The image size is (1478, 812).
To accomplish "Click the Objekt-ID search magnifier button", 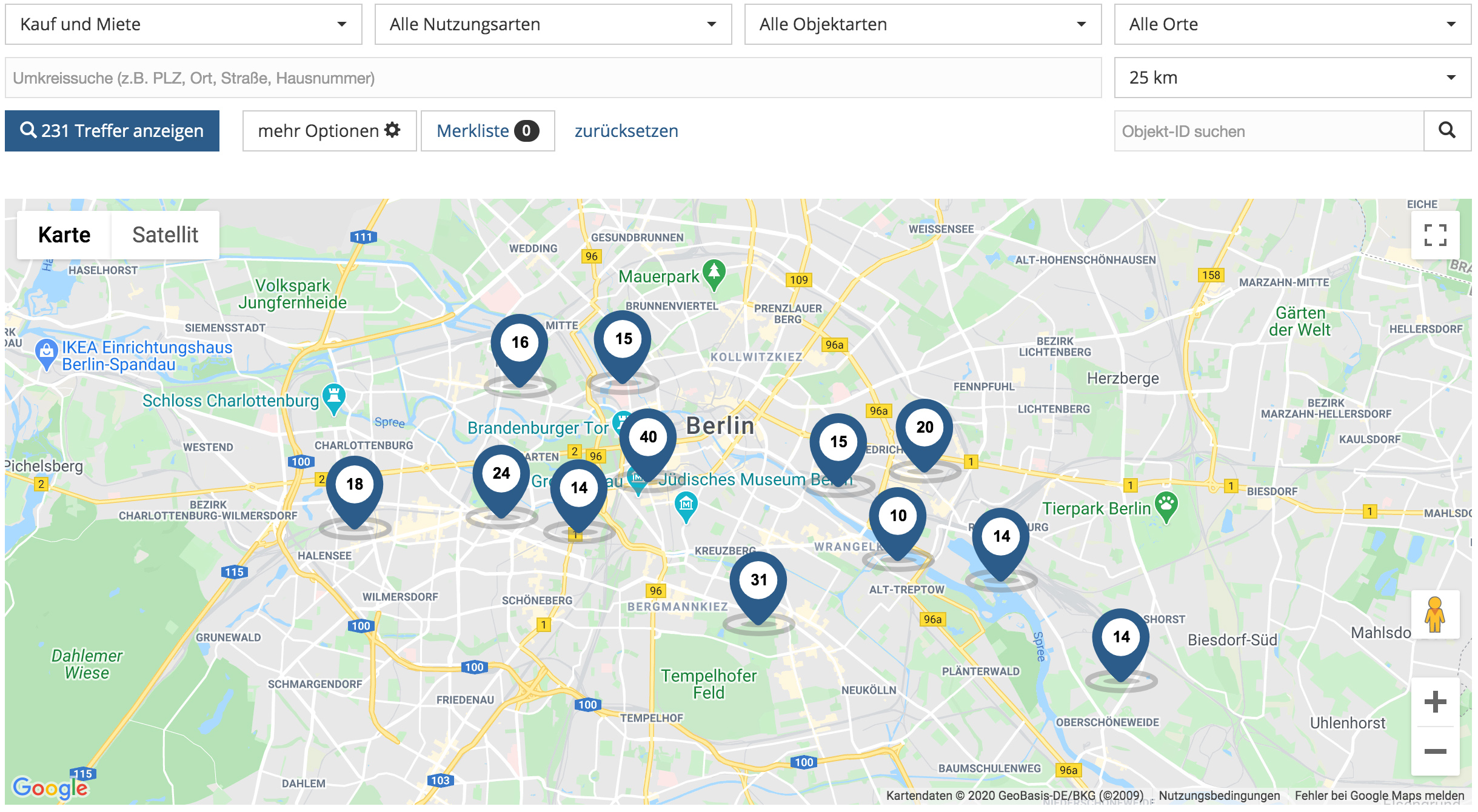I will click(1447, 131).
